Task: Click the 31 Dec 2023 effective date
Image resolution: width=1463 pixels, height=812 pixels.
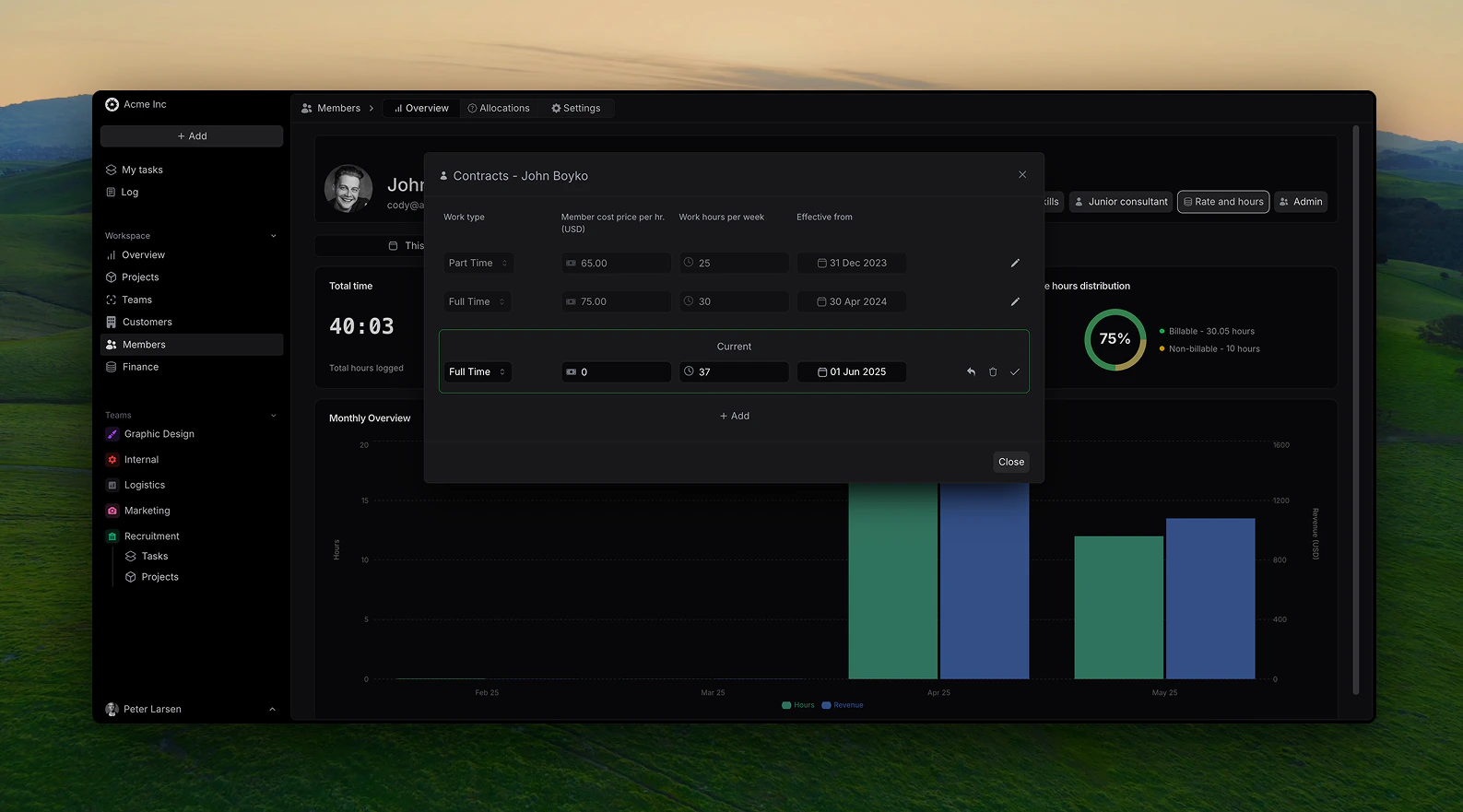Action: [851, 263]
